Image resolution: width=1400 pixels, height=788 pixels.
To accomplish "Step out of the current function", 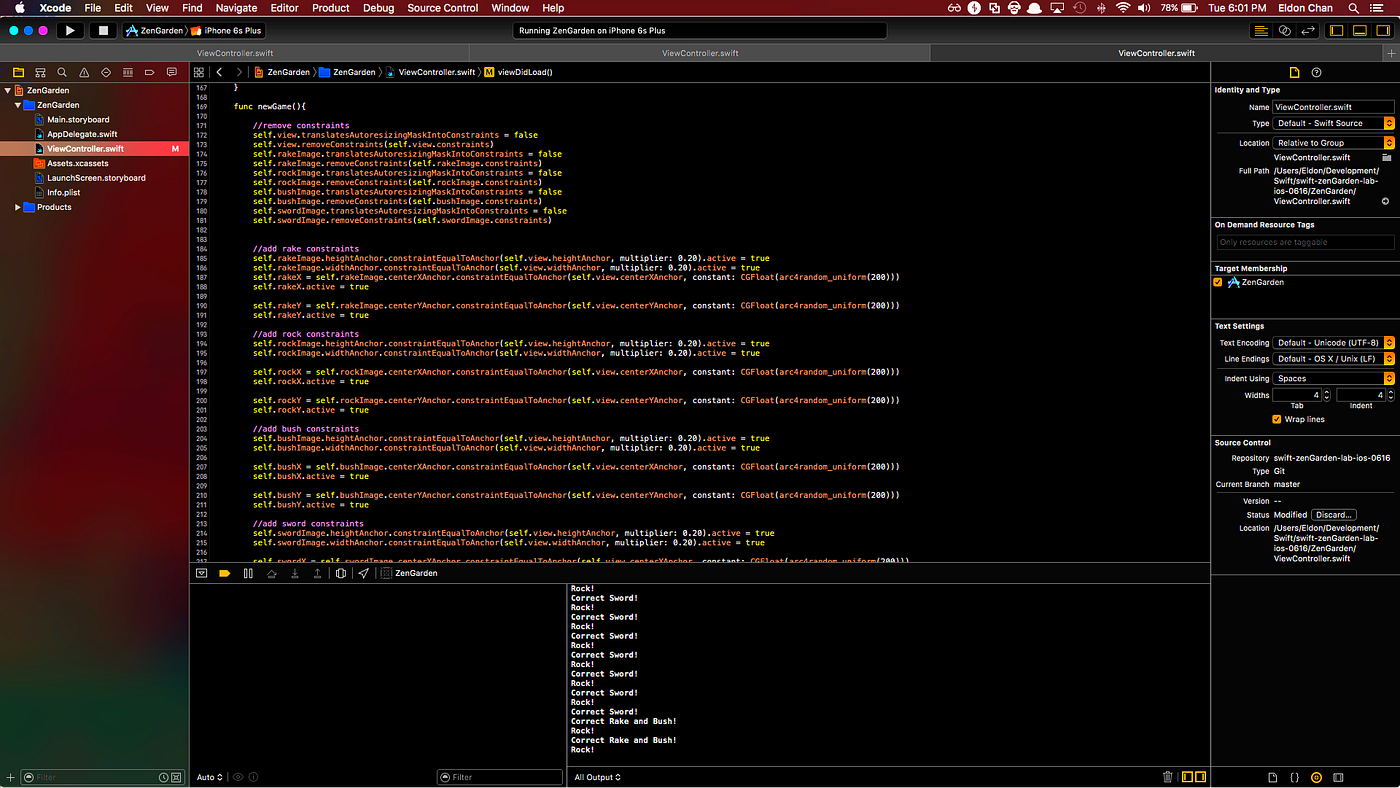I will tap(318, 572).
